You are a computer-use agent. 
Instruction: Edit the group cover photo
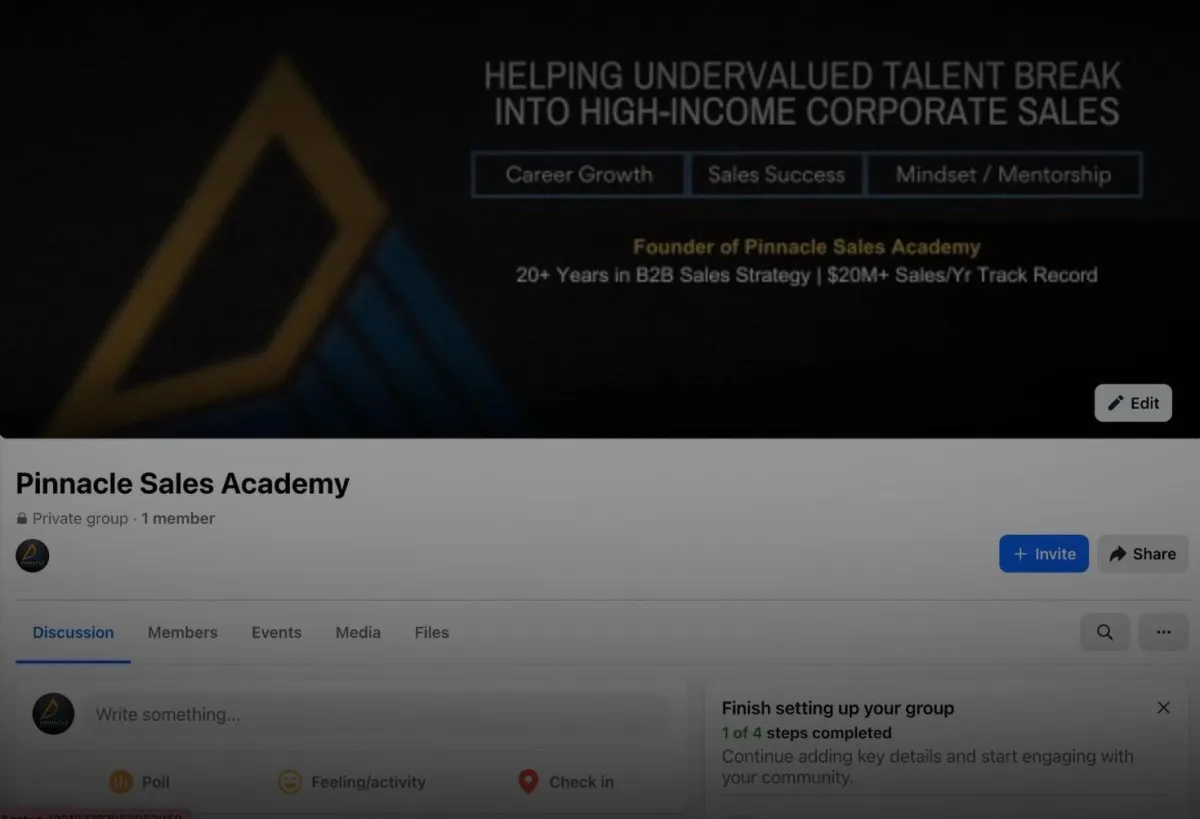[x=1133, y=403]
